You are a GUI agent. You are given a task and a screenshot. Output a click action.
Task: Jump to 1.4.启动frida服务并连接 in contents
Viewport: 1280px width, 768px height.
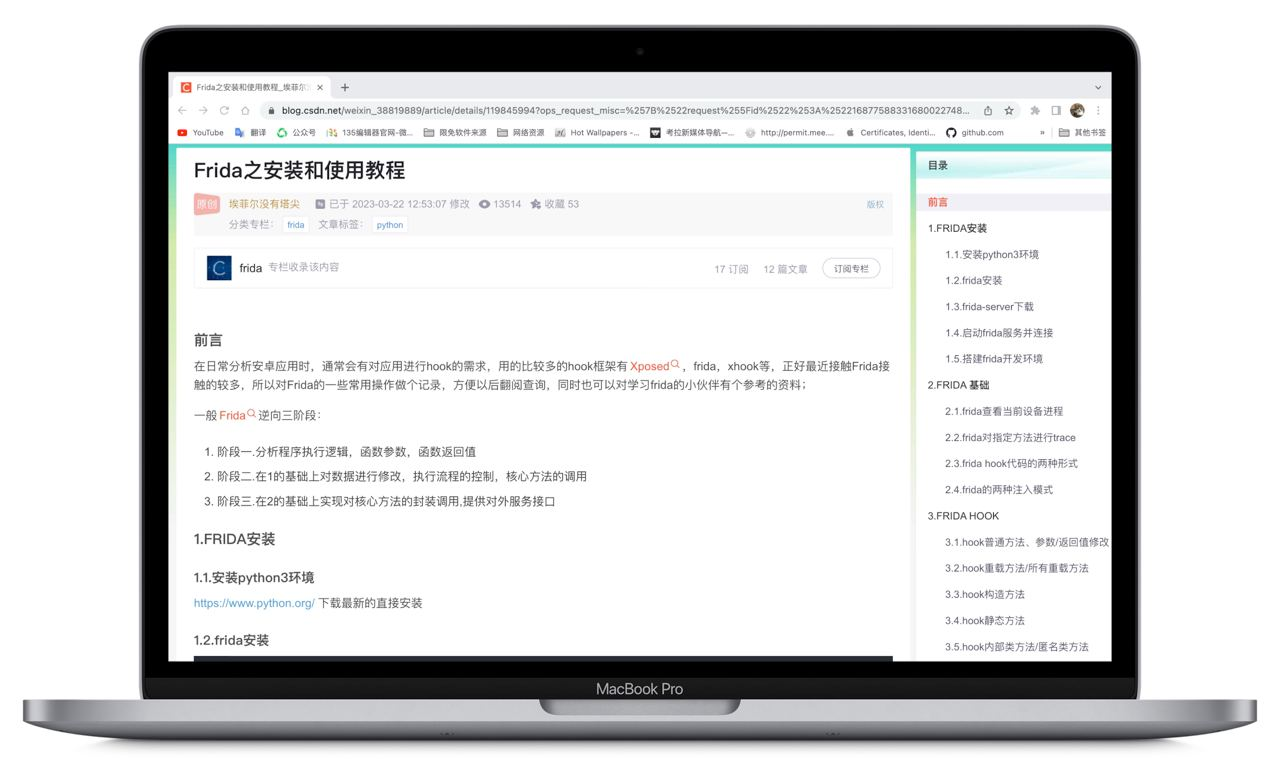click(999, 333)
